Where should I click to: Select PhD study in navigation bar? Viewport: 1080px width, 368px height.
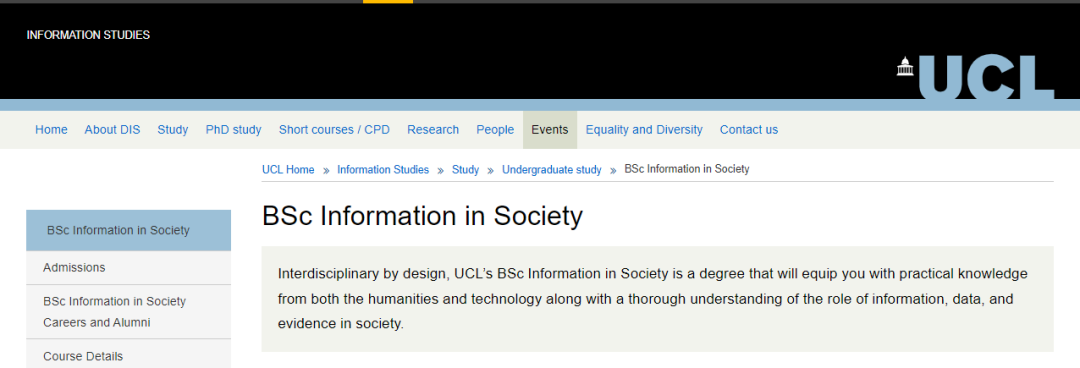[x=233, y=130]
